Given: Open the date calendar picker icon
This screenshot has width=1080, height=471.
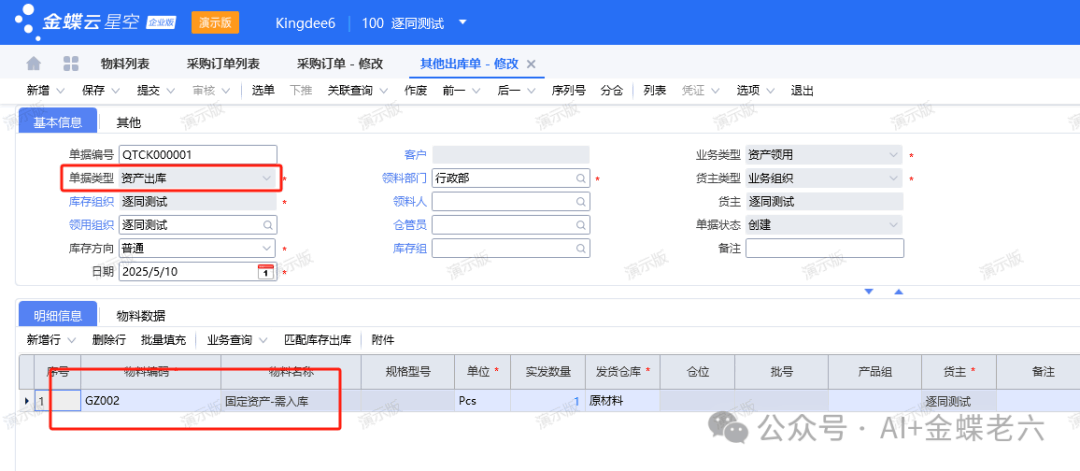Looking at the screenshot, I should tap(265, 271).
